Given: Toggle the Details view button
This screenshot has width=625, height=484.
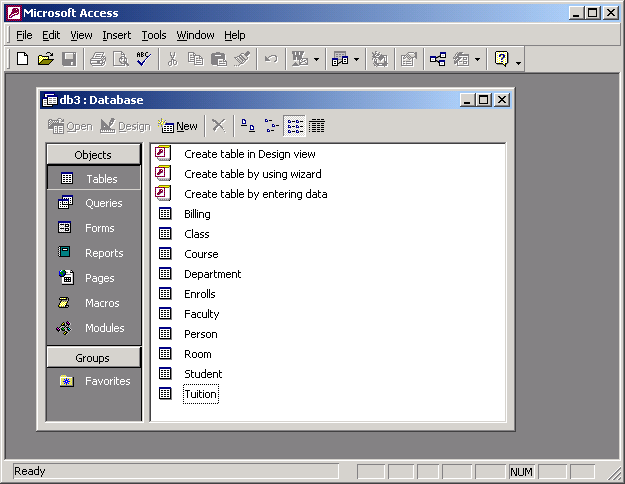Looking at the screenshot, I should pos(317,126).
